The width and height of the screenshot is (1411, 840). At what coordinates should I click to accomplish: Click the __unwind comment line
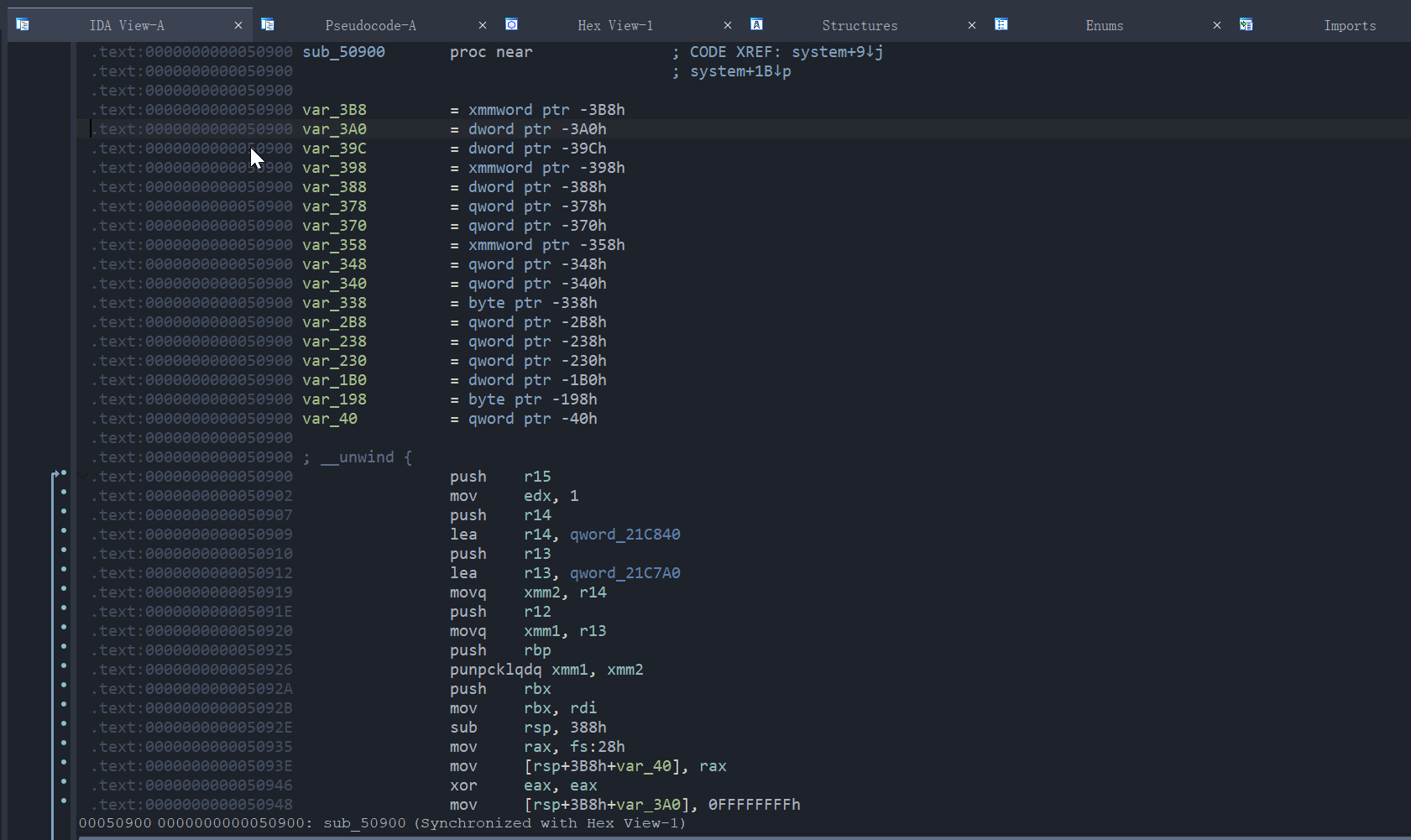point(358,457)
